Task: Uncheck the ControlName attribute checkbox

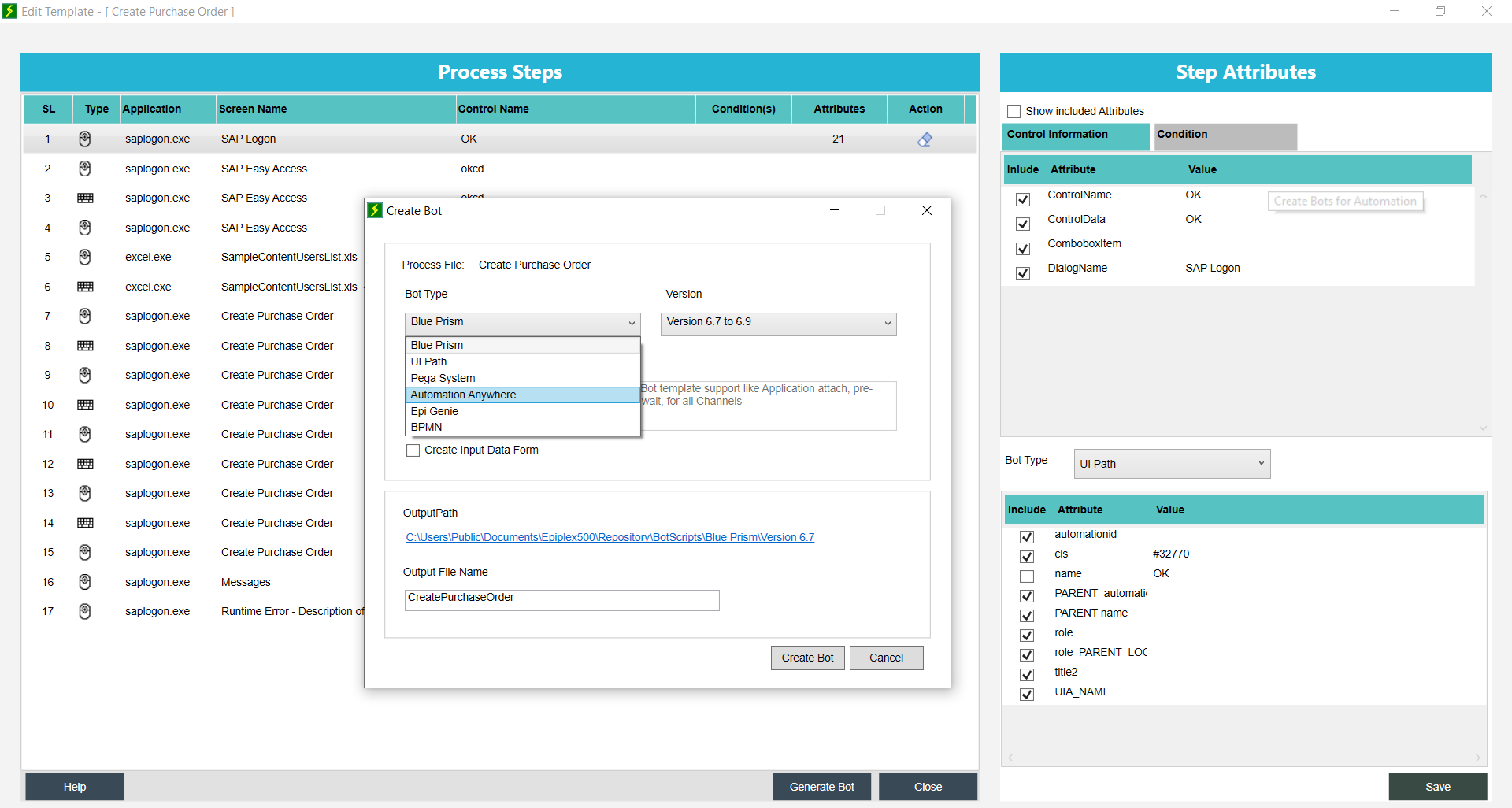Action: (x=1023, y=199)
